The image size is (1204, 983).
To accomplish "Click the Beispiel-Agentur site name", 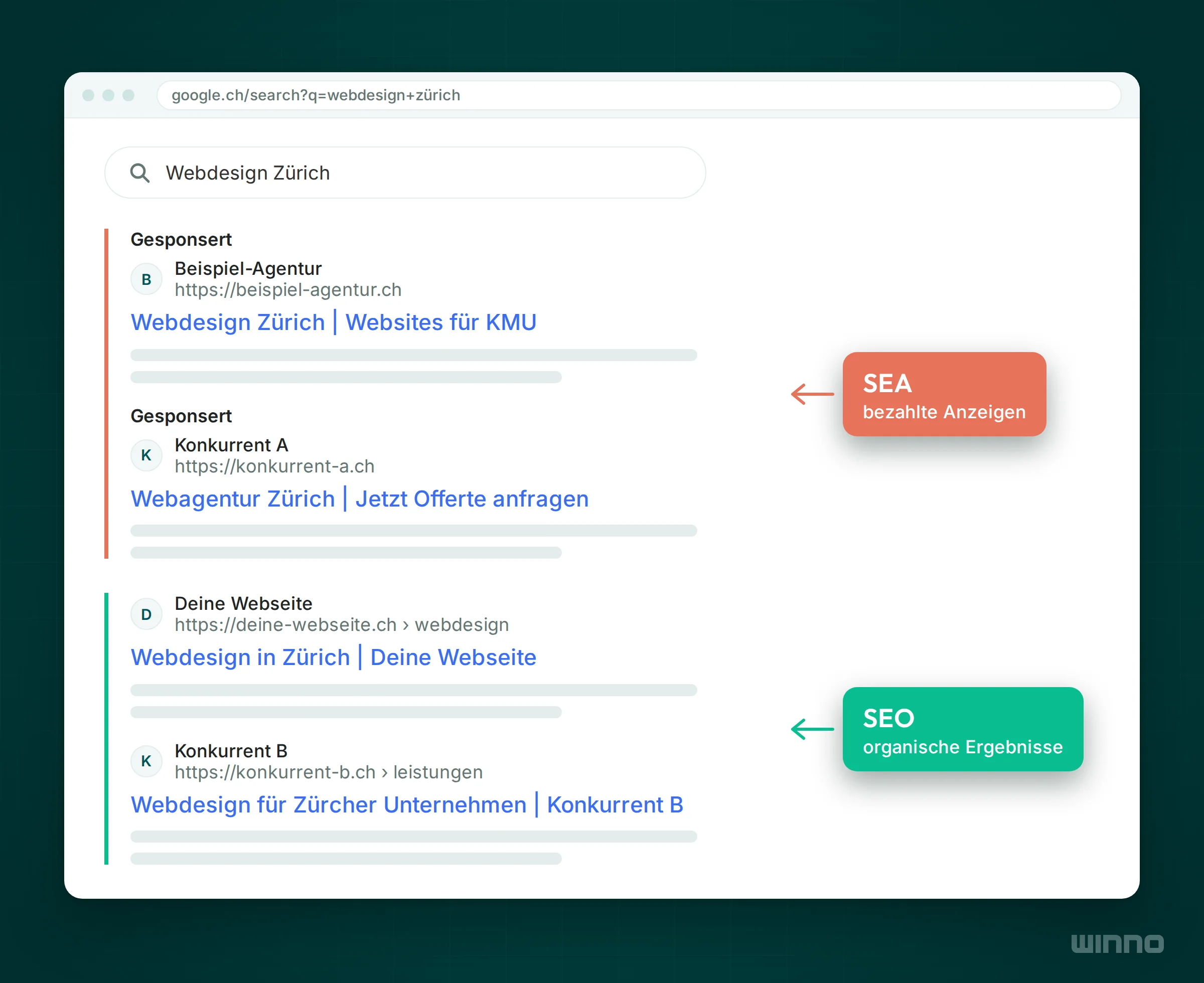I will [x=248, y=268].
